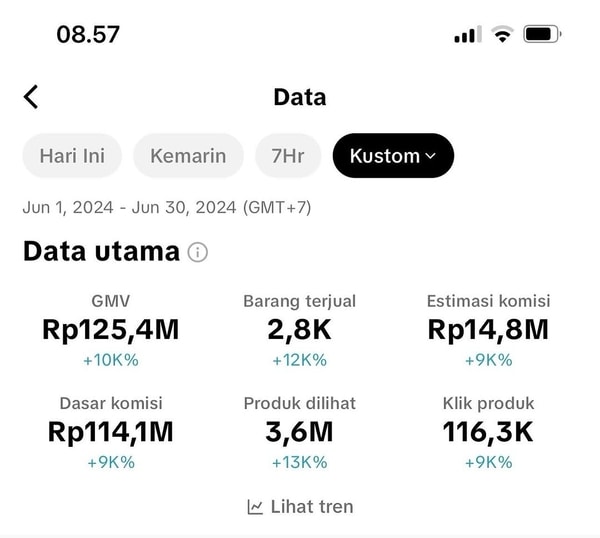Image resolution: width=600 pixels, height=538 pixels.
Task: Select the Kemarin filter
Action: [188, 156]
